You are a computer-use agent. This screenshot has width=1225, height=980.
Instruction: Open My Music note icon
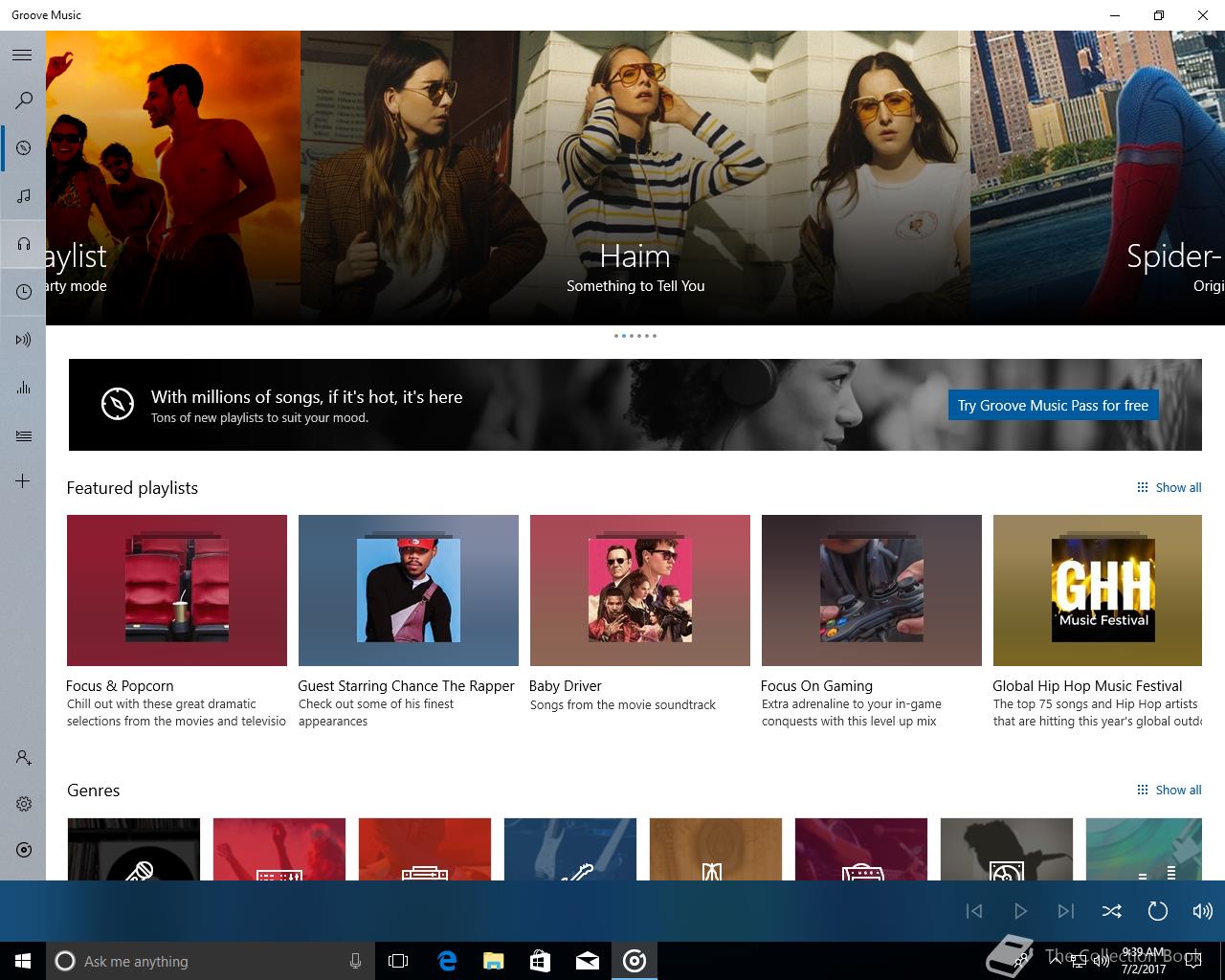pos(23,195)
